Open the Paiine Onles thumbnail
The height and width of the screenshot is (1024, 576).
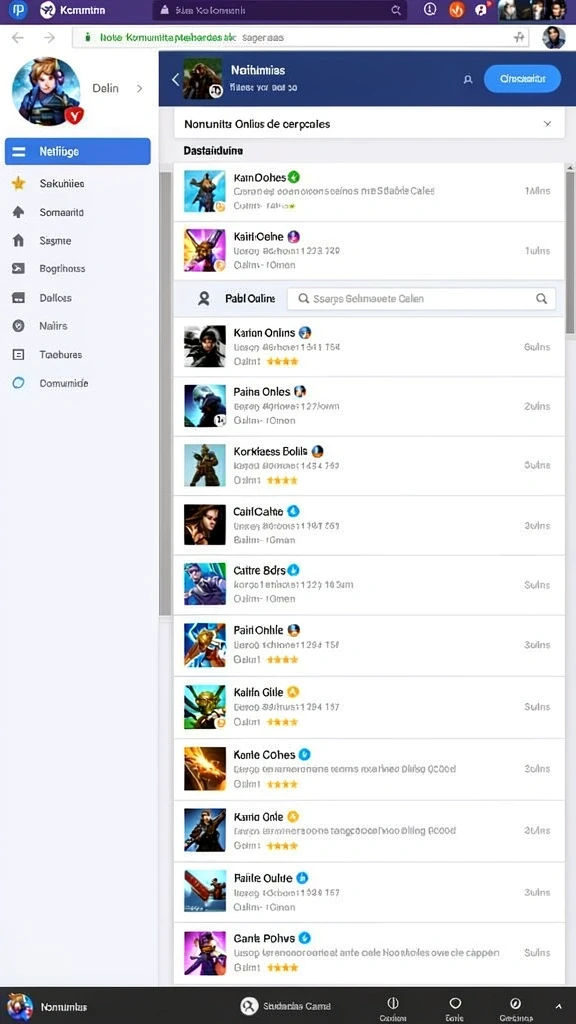click(x=204, y=406)
